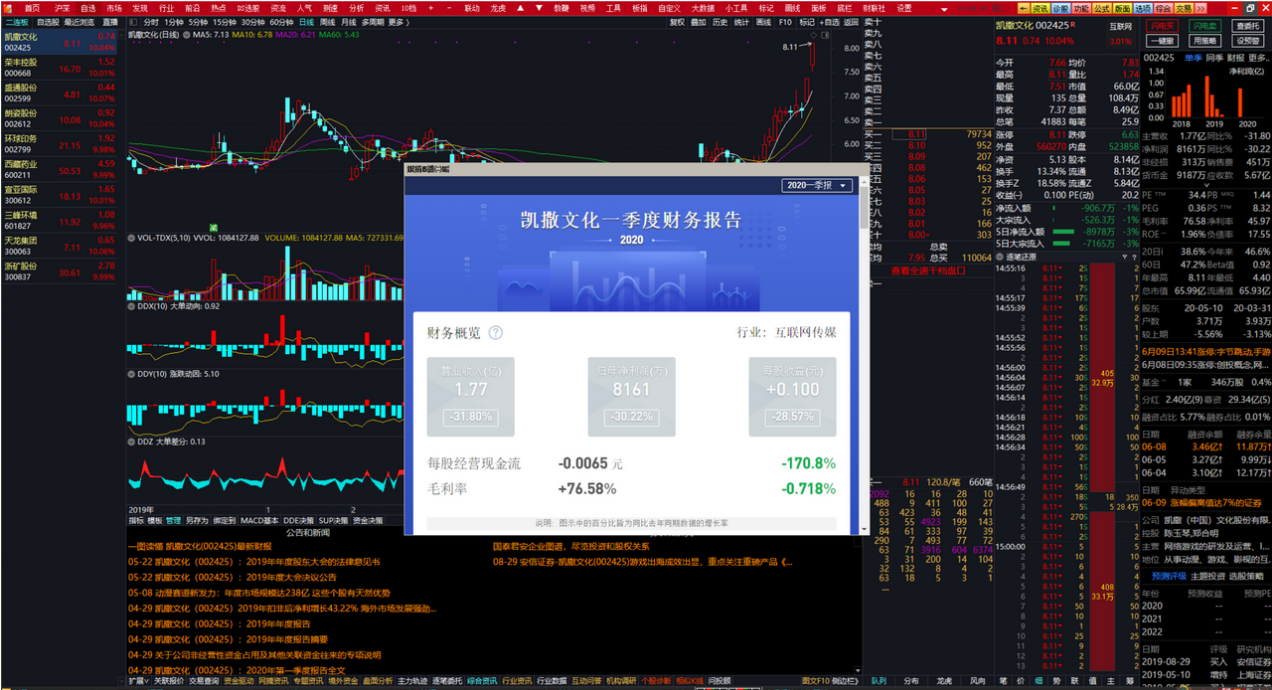1272x690 pixels.
Task: Switch to the 个股诊断 bottom tab
Action: pos(657,680)
